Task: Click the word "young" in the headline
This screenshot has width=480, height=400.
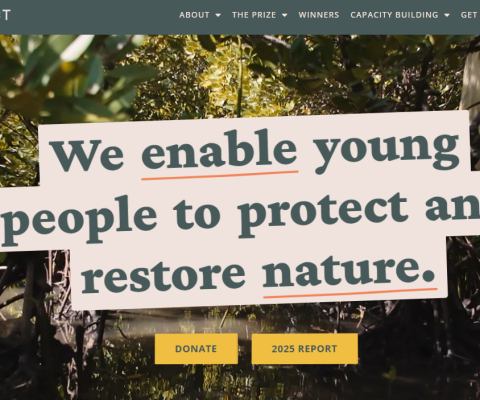Action: tap(387, 151)
